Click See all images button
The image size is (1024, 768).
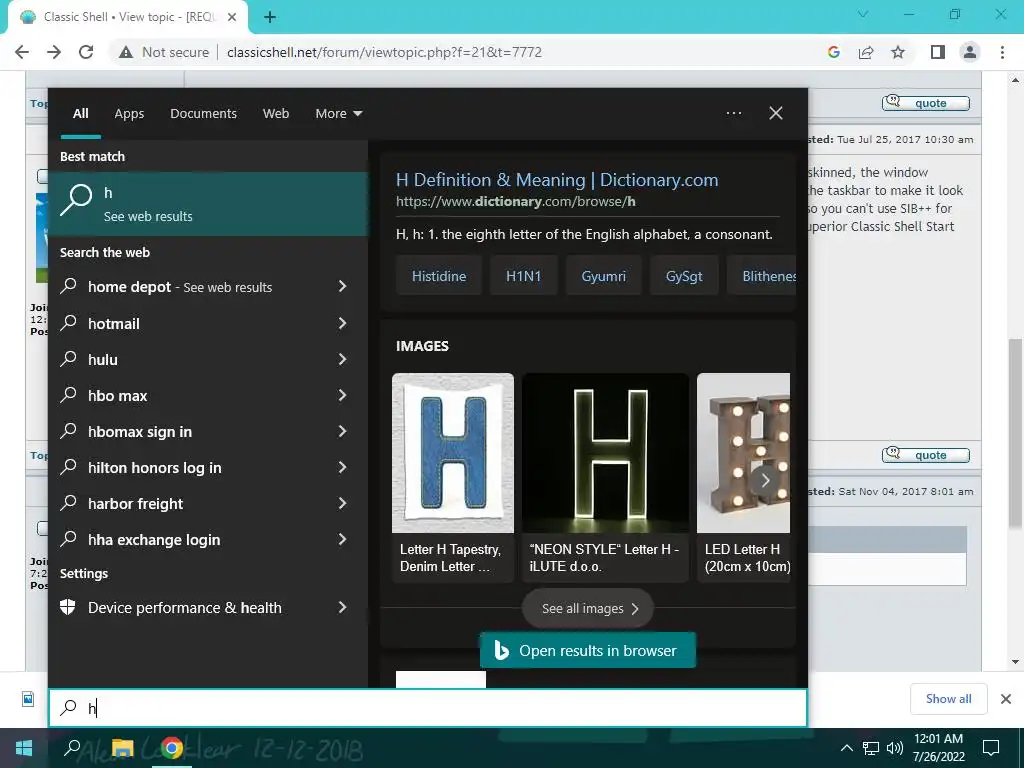point(588,609)
